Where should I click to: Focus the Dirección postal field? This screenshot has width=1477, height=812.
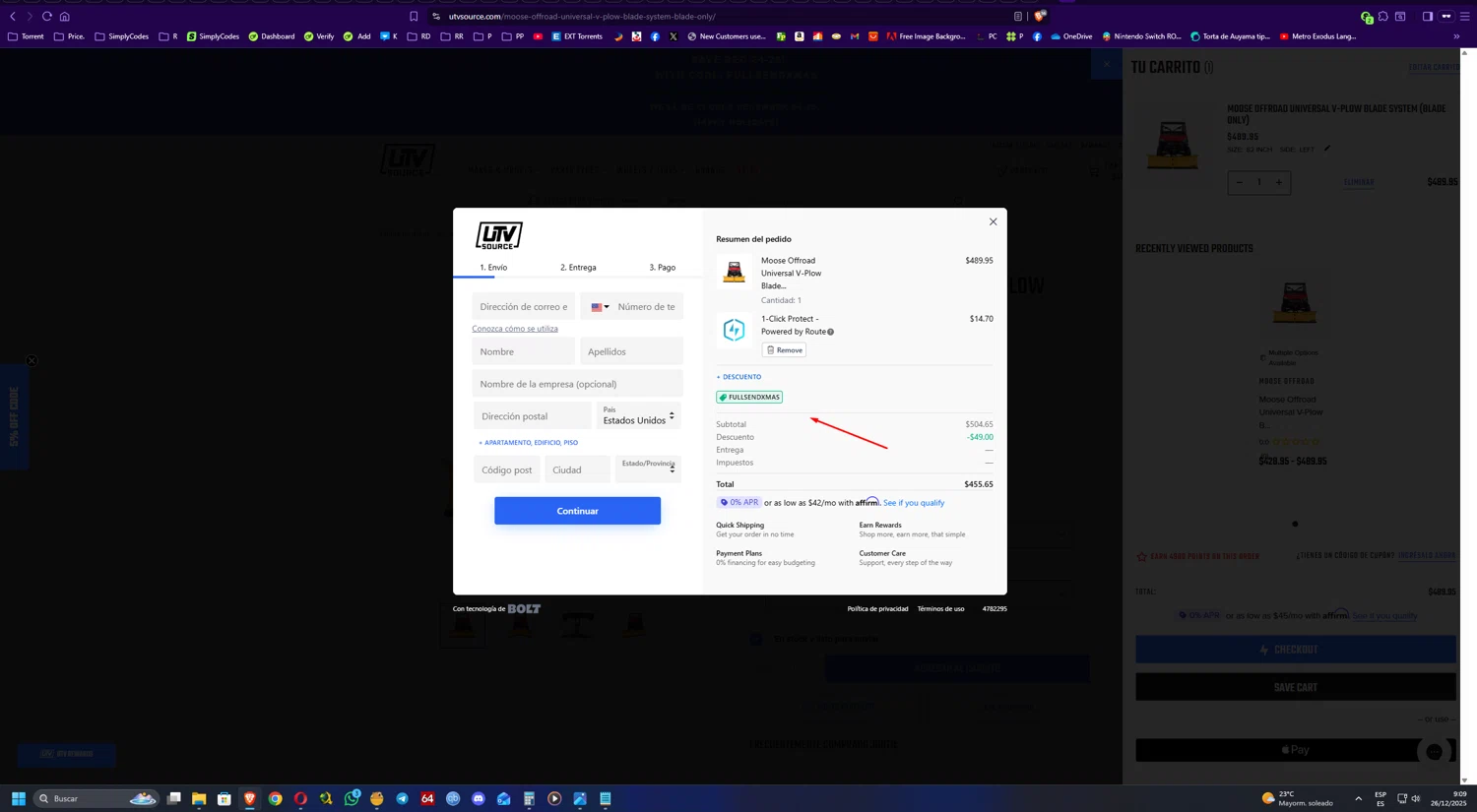[532, 416]
